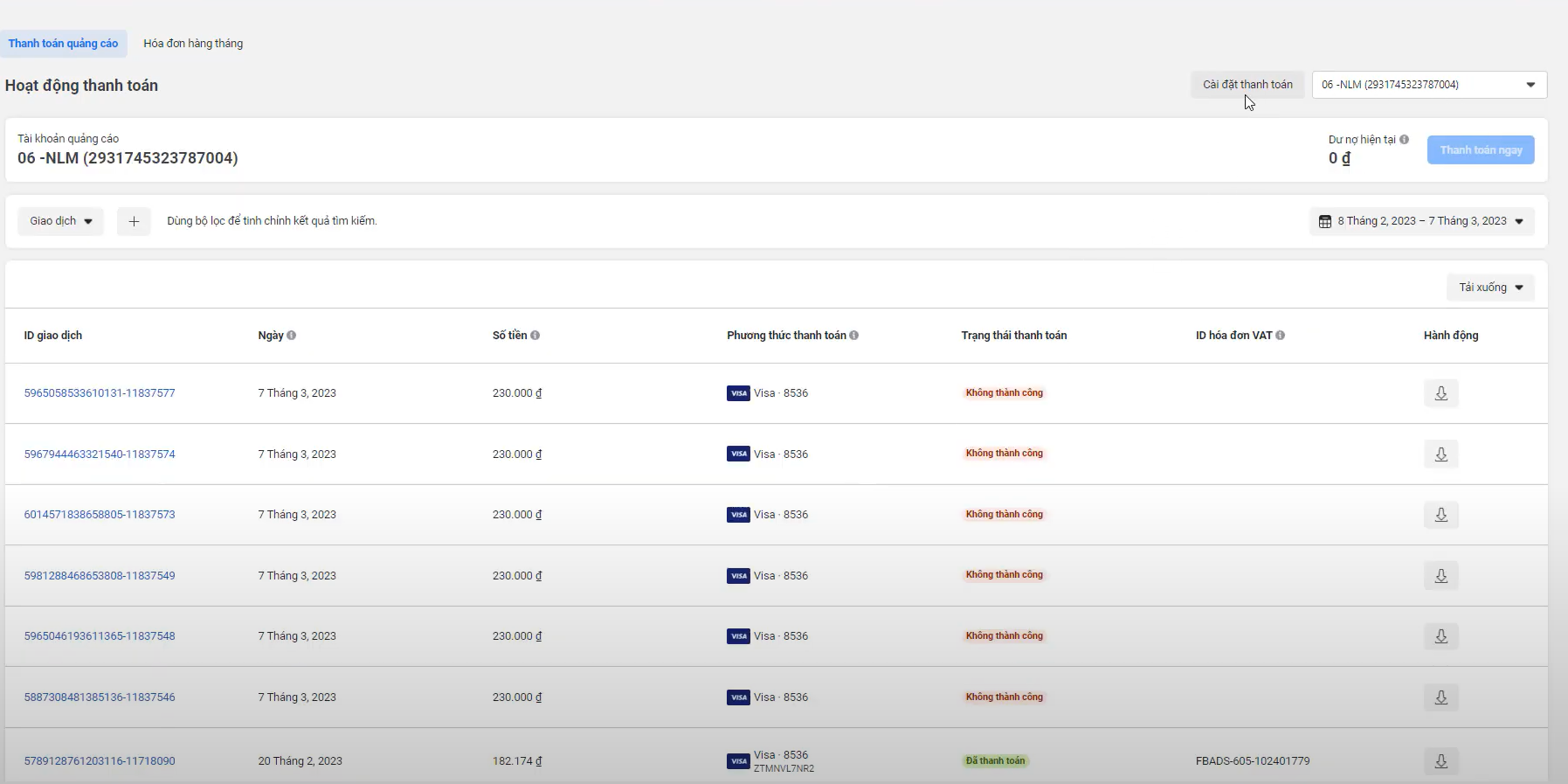
Task: Open the date range picker dropdown
Action: point(1421,221)
